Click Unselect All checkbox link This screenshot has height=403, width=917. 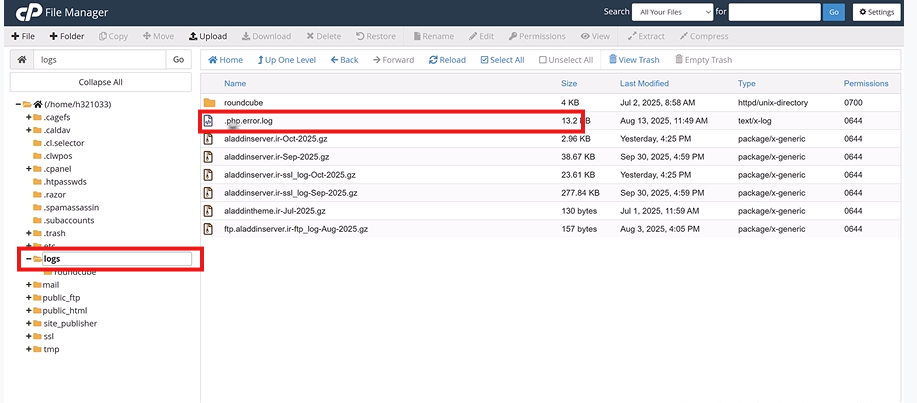coord(566,60)
